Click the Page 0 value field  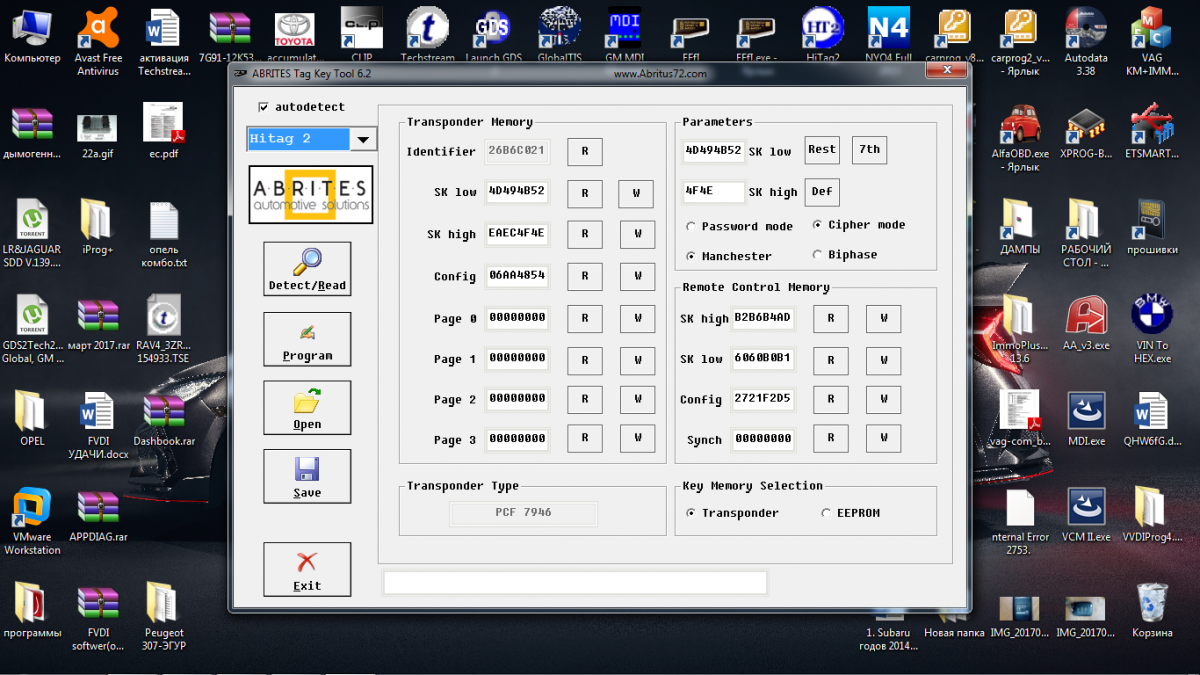[x=517, y=318]
